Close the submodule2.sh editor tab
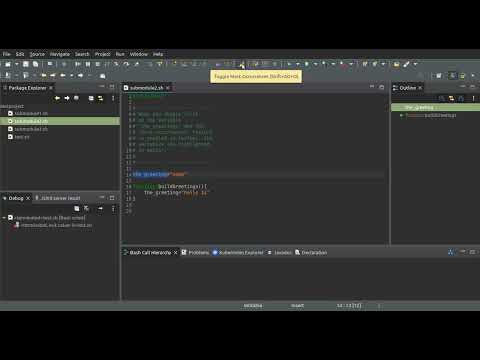 [x=168, y=88]
